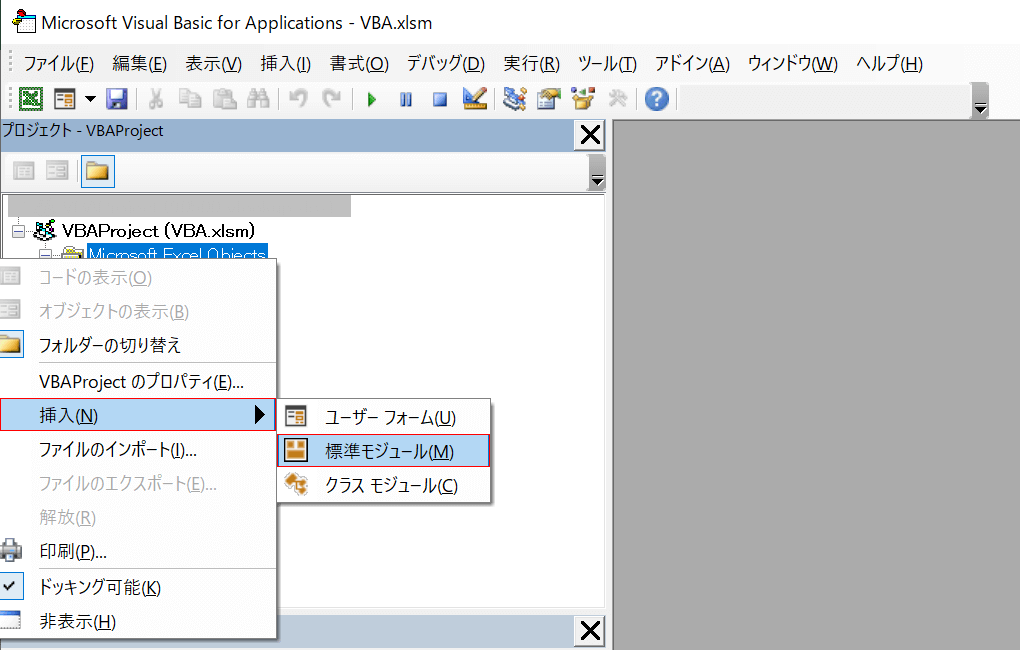Open the デバッグ(D) menu in menu bar
Image resolution: width=1020 pixels, height=650 pixels.
click(x=445, y=64)
